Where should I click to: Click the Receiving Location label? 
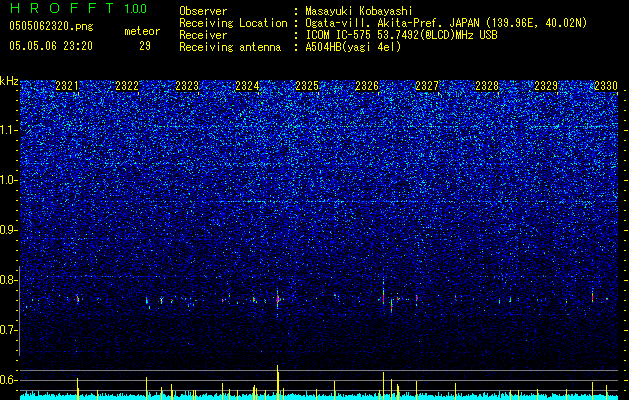(233, 23)
